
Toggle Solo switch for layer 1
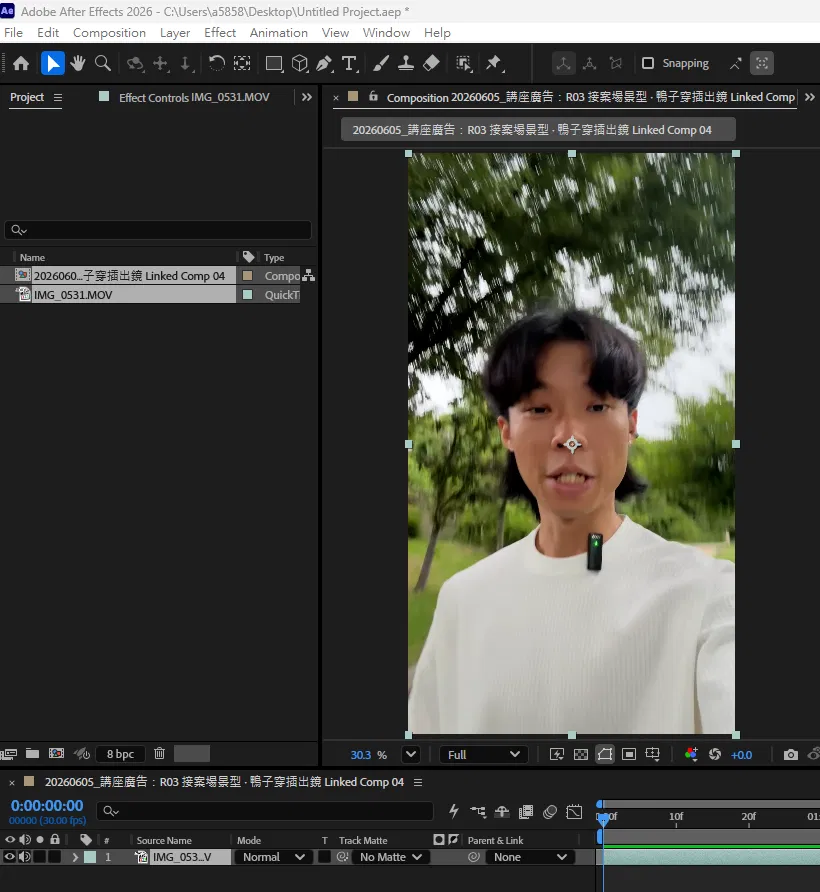tap(39, 857)
